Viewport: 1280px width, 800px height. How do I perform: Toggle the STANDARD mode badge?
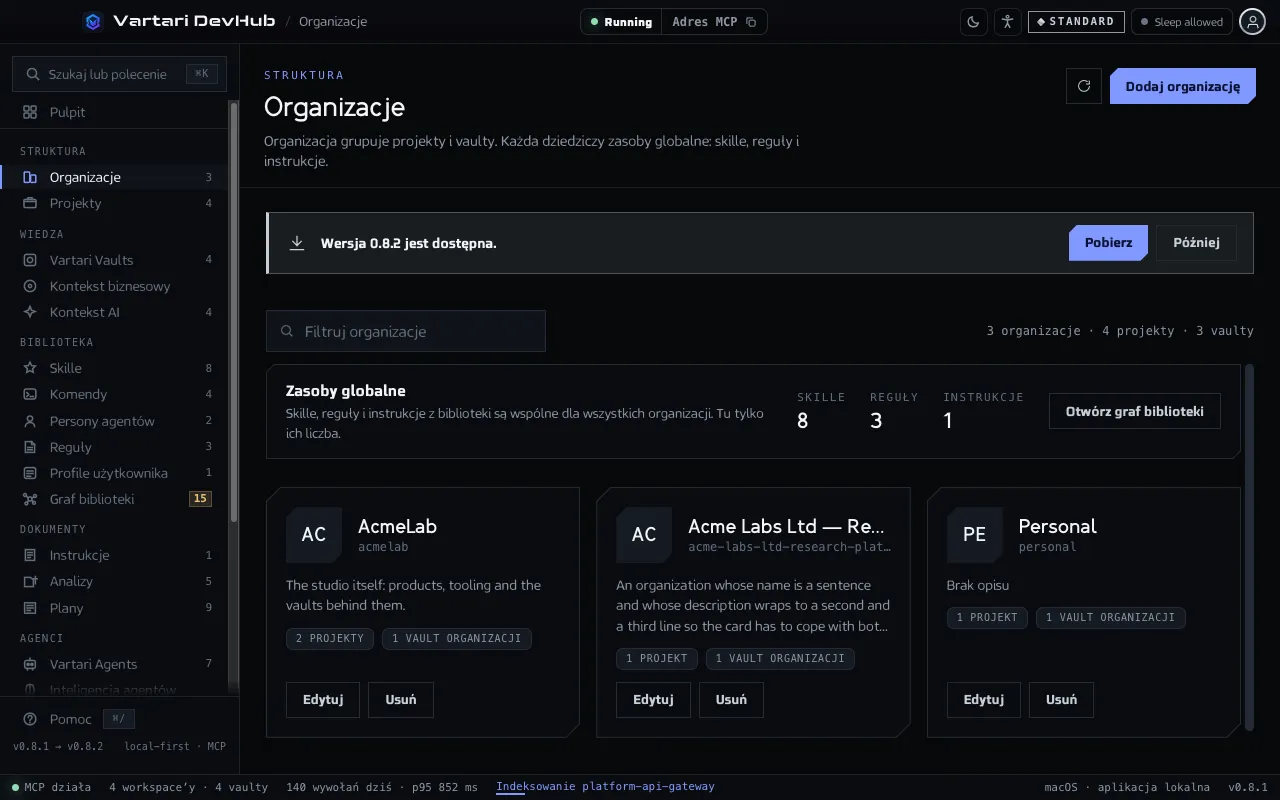pyautogui.click(x=1076, y=22)
